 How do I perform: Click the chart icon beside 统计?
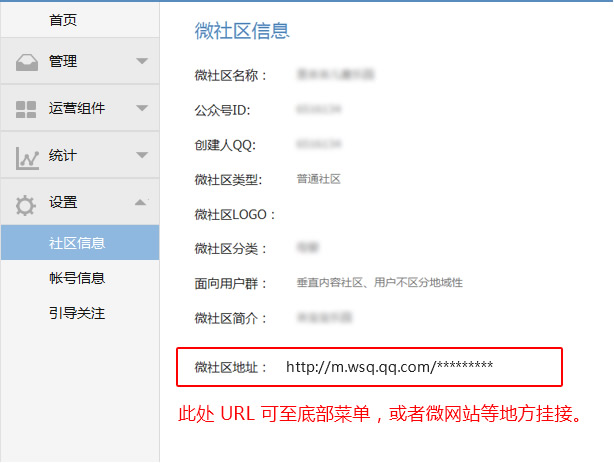coord(26,156)
